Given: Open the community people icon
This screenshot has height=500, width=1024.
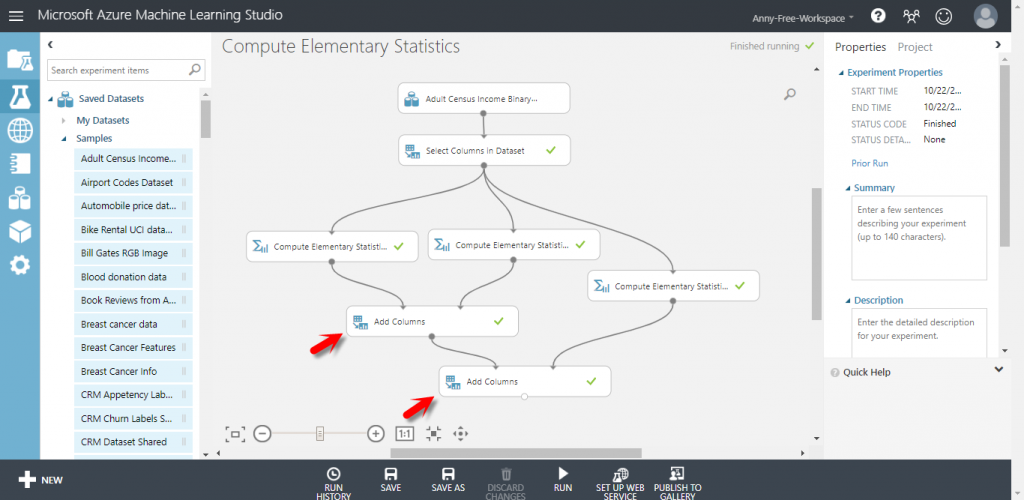Looking at the screenshot, I should [x=911, y=16].
